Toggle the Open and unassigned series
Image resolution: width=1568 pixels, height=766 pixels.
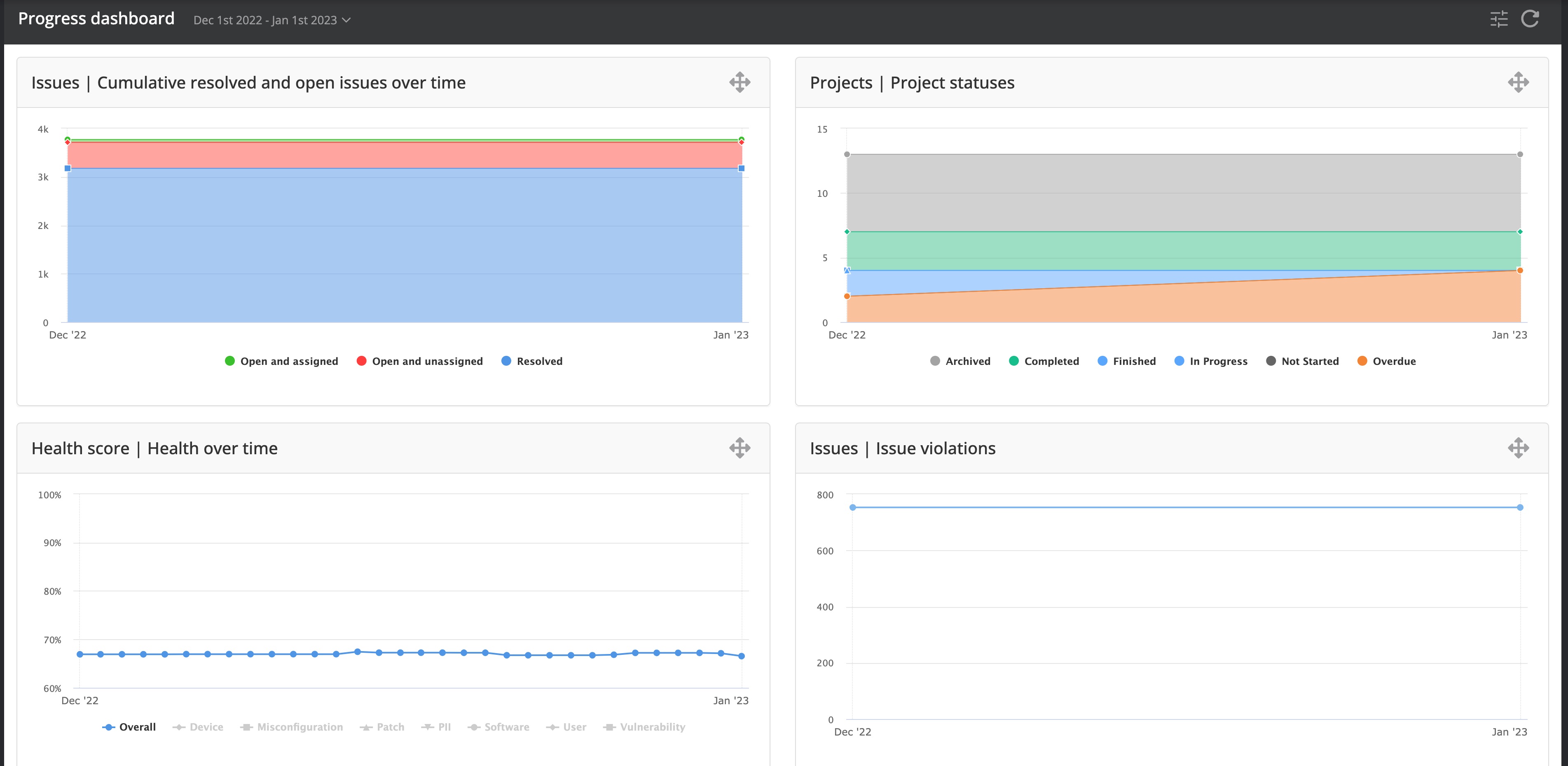[427, 361]
